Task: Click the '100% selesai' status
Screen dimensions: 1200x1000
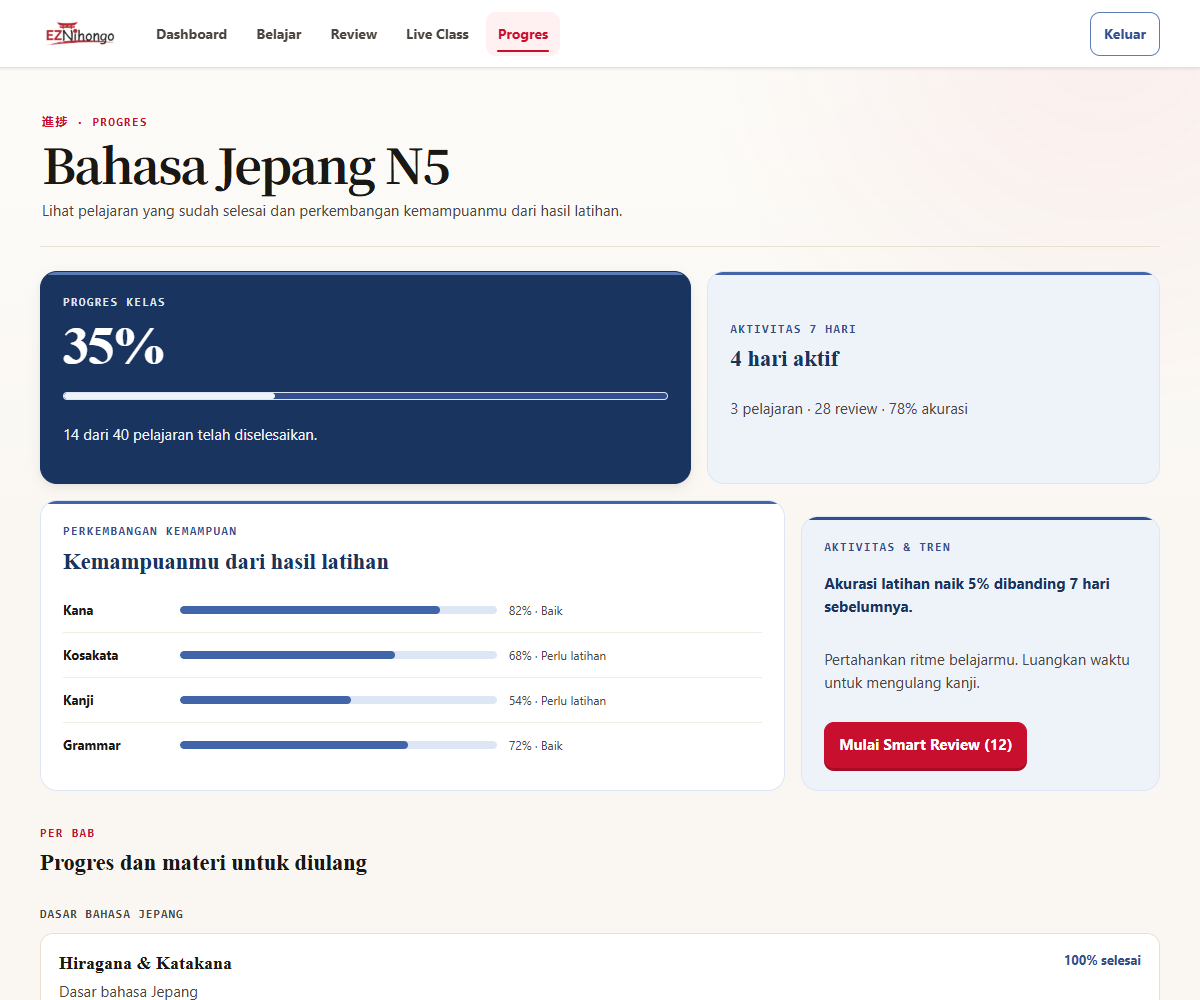Action: 1102,960
